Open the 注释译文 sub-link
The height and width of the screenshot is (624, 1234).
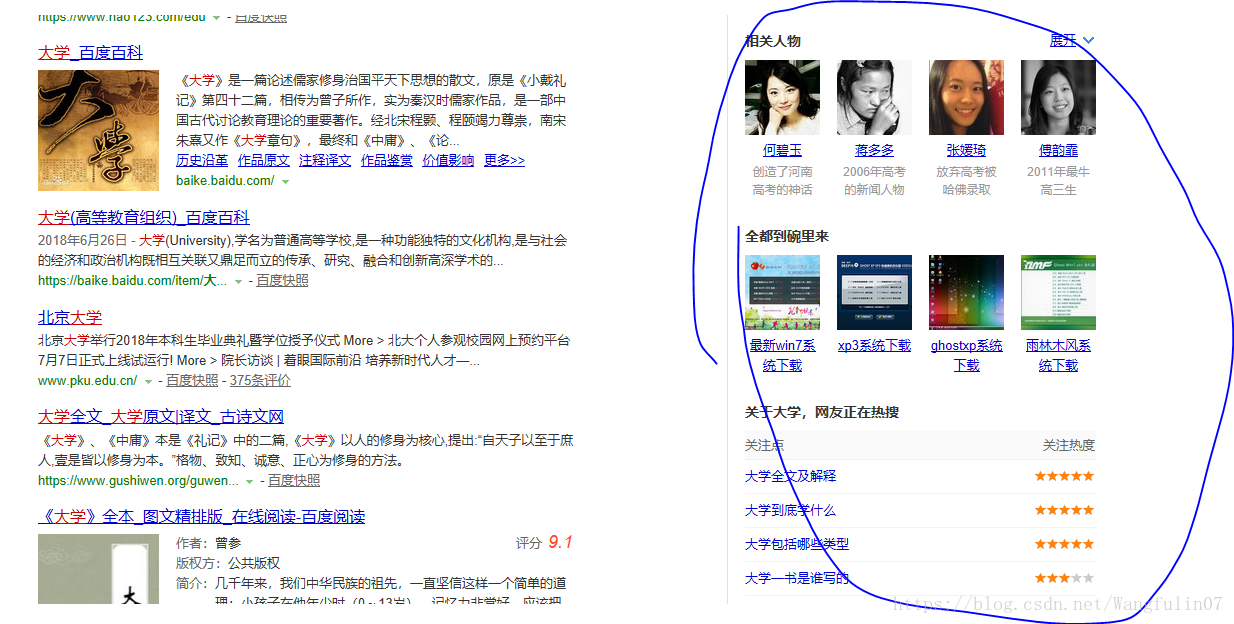[x=325, y=160]
